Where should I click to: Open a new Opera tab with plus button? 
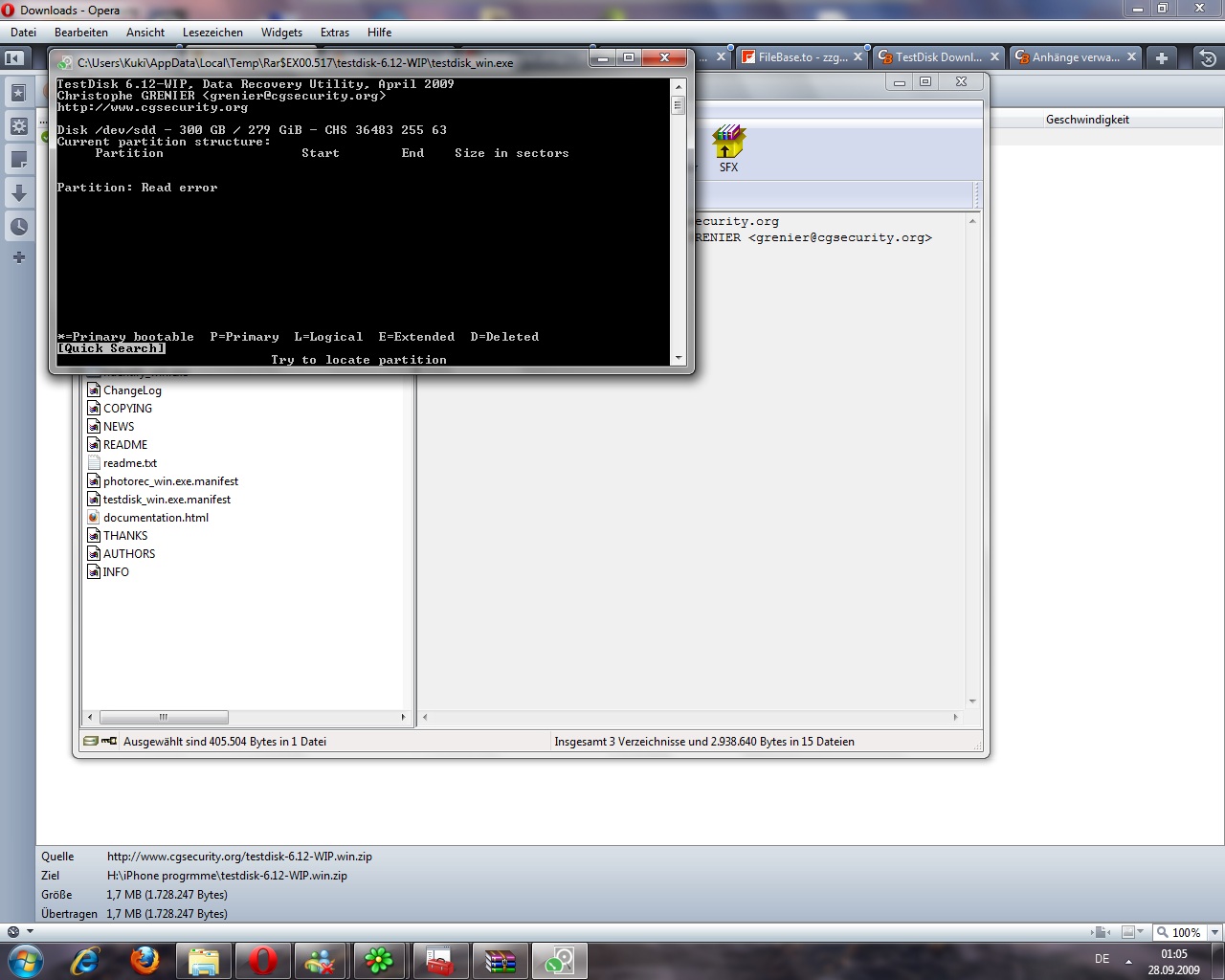tap(1161, 57)
